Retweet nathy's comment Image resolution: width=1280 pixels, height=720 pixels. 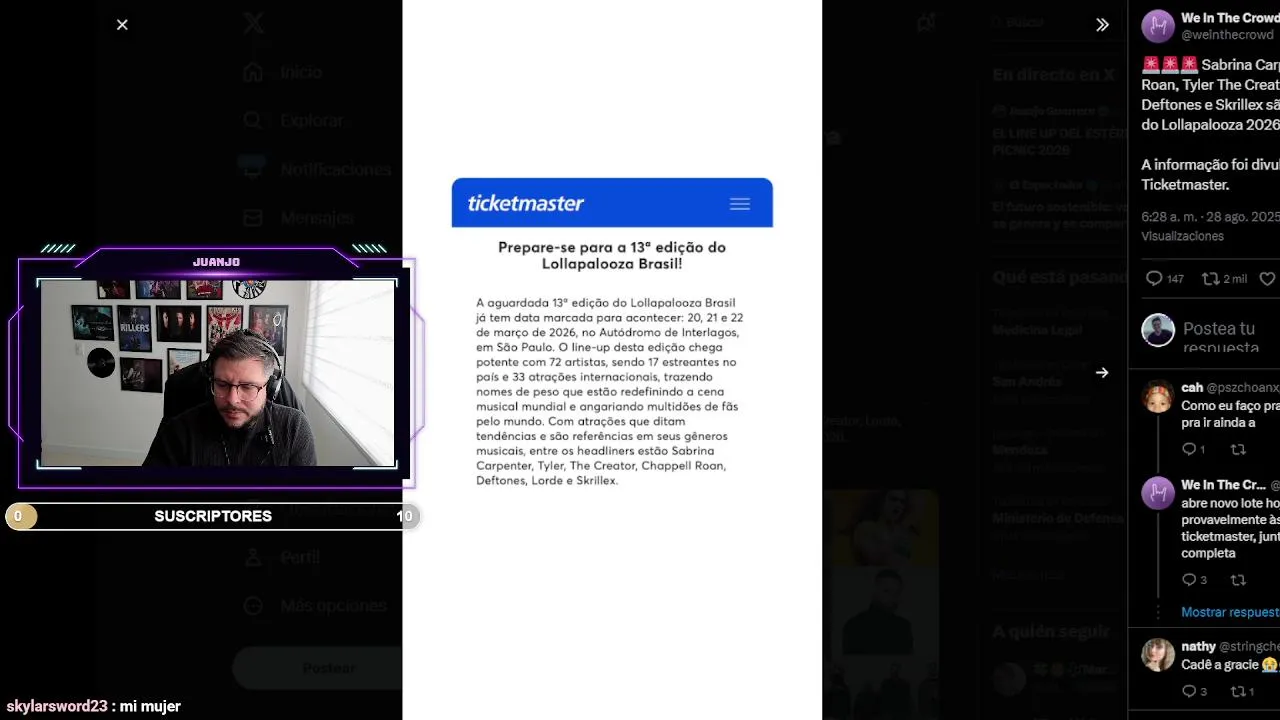(1242, 691)
